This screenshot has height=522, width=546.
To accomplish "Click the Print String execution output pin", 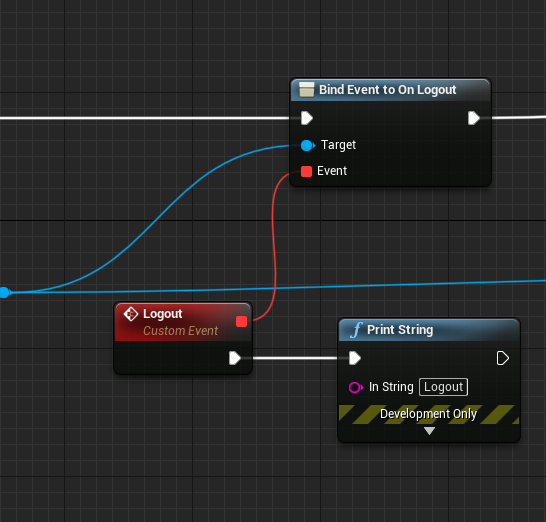I will (502, 358).
